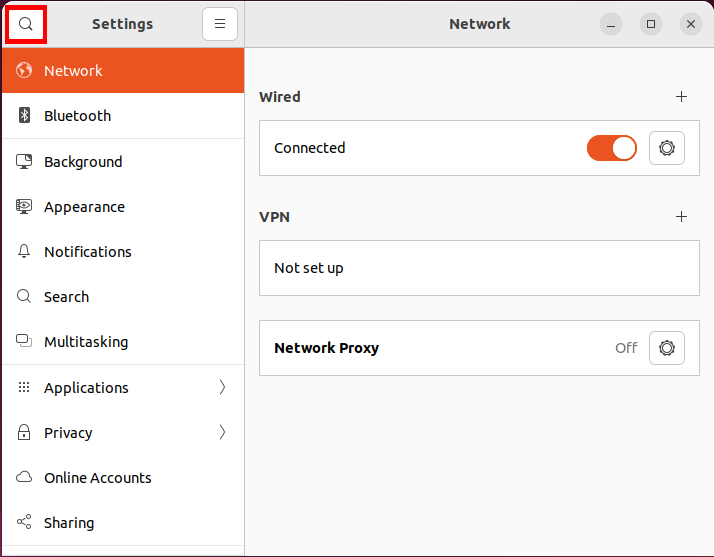Click the Search magnifier icon in sidebar list
714x557 pixels.
[24, 296]
